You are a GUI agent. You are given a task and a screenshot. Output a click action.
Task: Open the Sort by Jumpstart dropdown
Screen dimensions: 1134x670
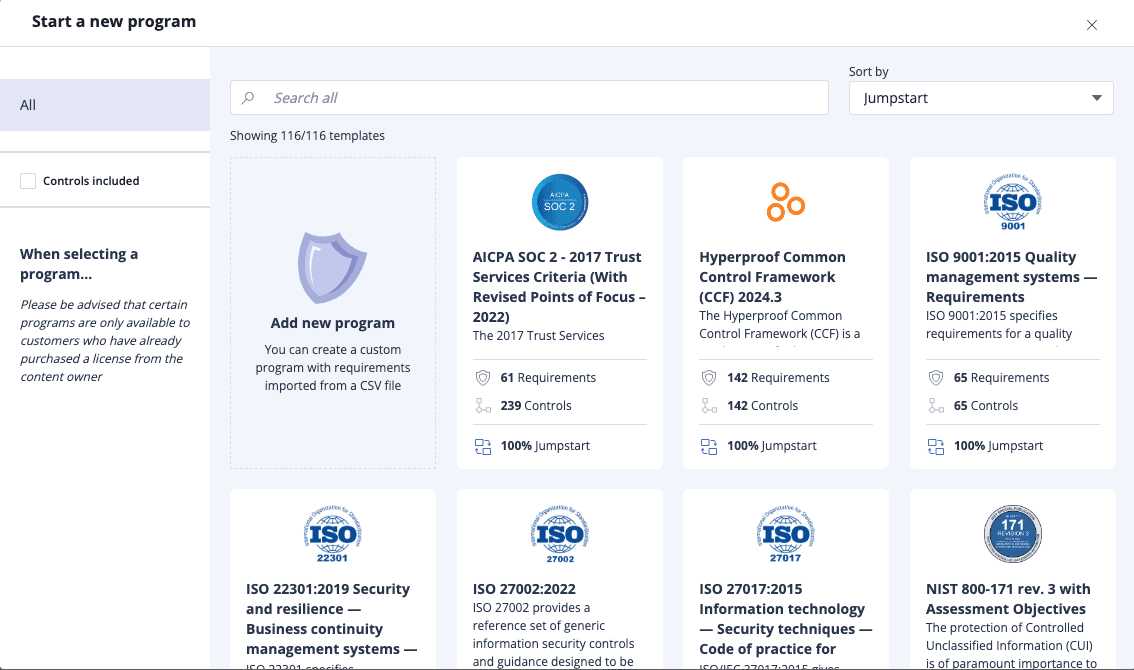[x=980, y=97]
